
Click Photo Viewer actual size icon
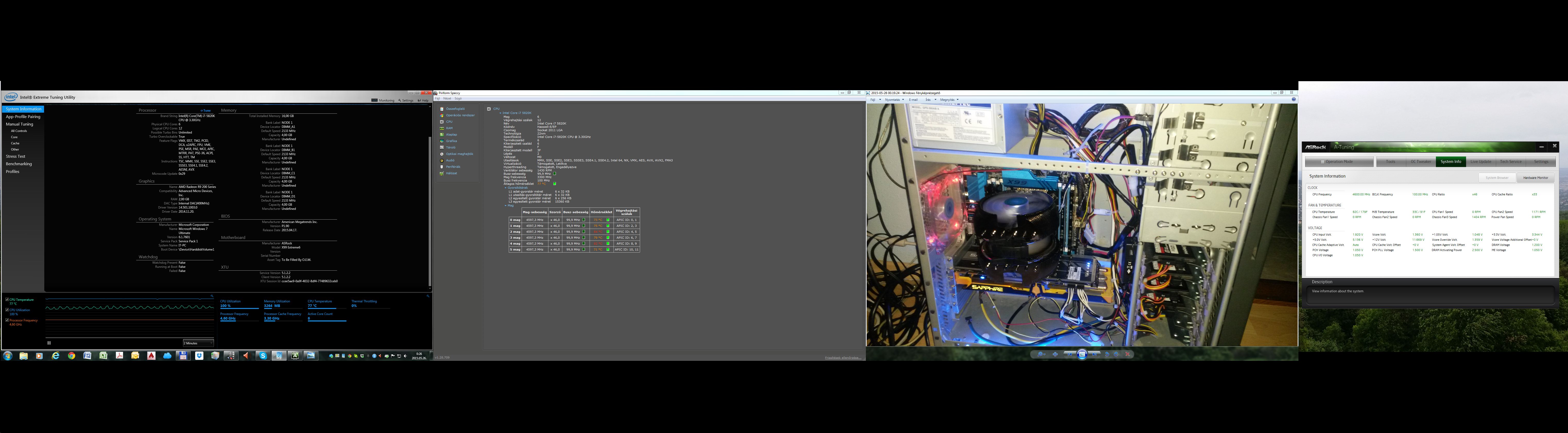pos(1055,354)
